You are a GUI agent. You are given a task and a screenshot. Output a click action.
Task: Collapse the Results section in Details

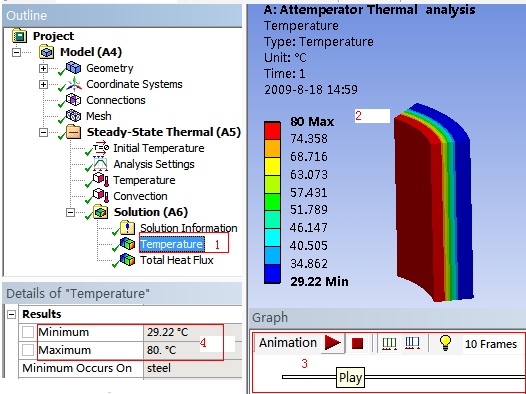click(x=11, y=314)
